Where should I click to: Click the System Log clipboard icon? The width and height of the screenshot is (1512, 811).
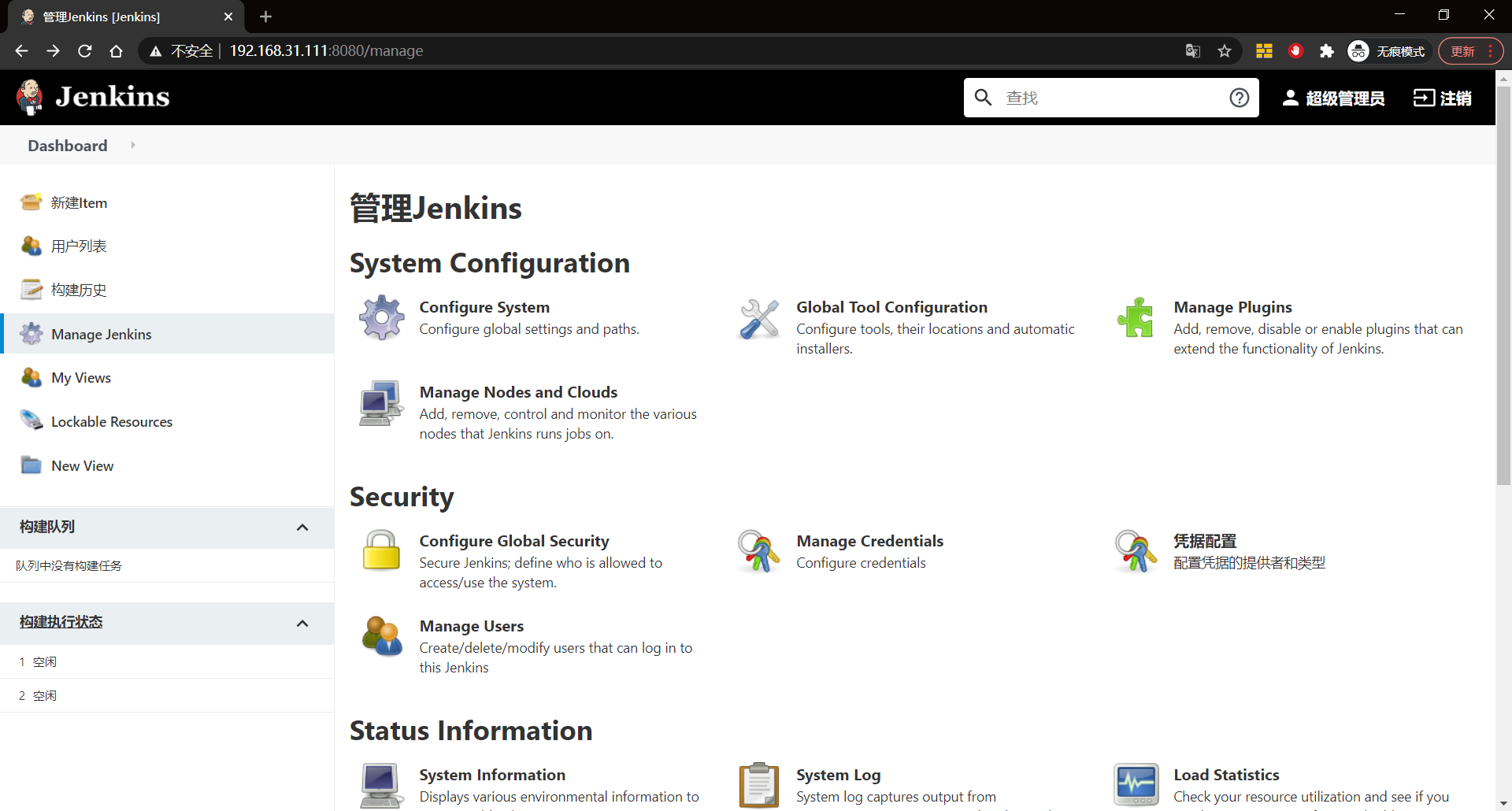point(759,785)
